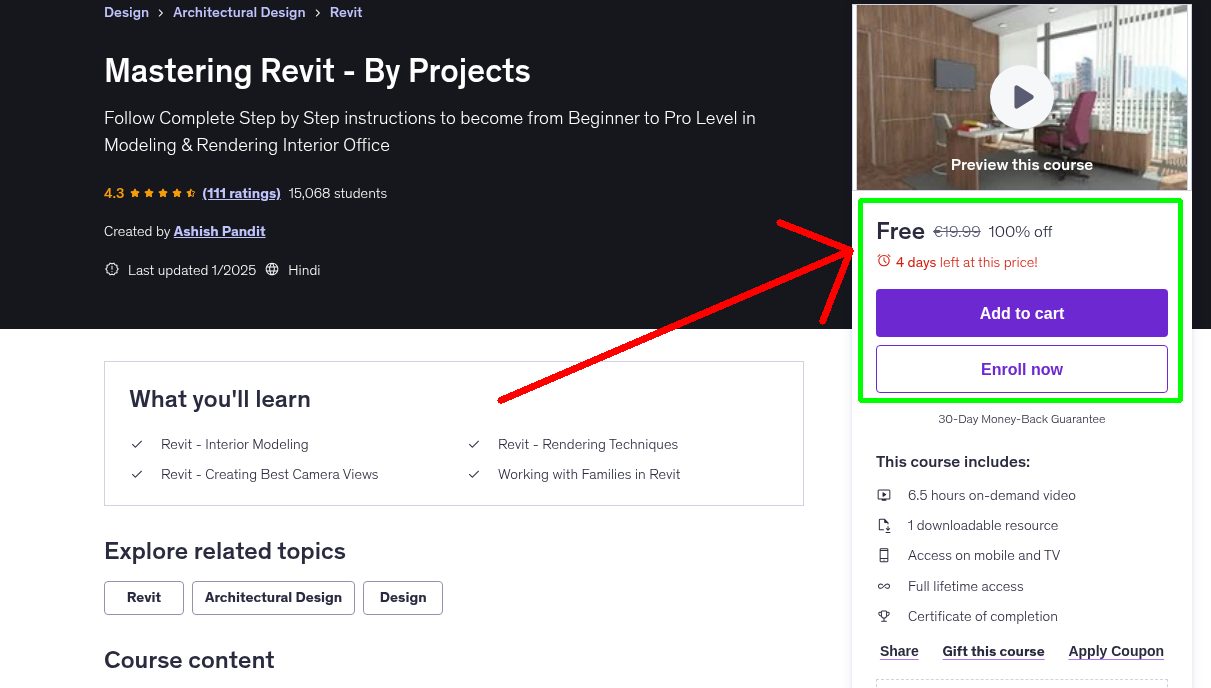
Task: Select the alarm clock icon near discount timer
Action: (883, 261)
